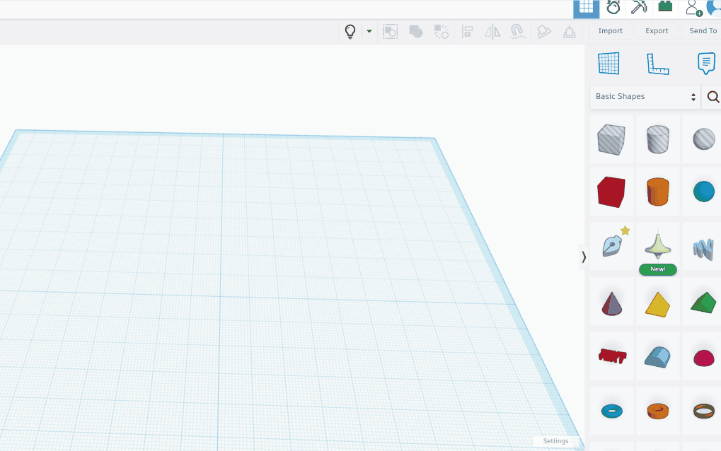This screenshot has width=721, height=451.
Task: Click the Send To button
Action: pos(702,31)
